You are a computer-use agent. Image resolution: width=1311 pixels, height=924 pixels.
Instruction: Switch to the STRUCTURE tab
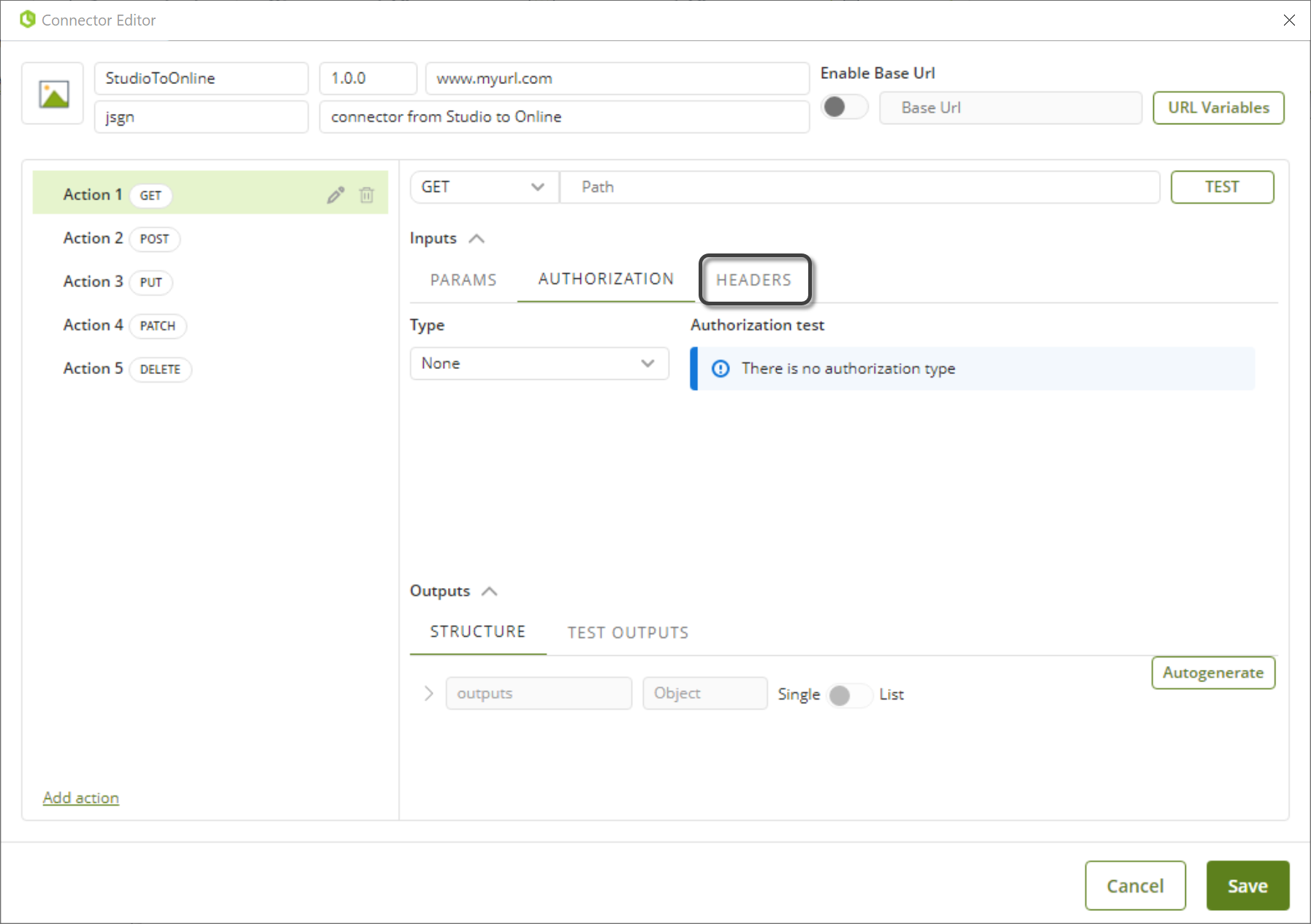[478, 632]
